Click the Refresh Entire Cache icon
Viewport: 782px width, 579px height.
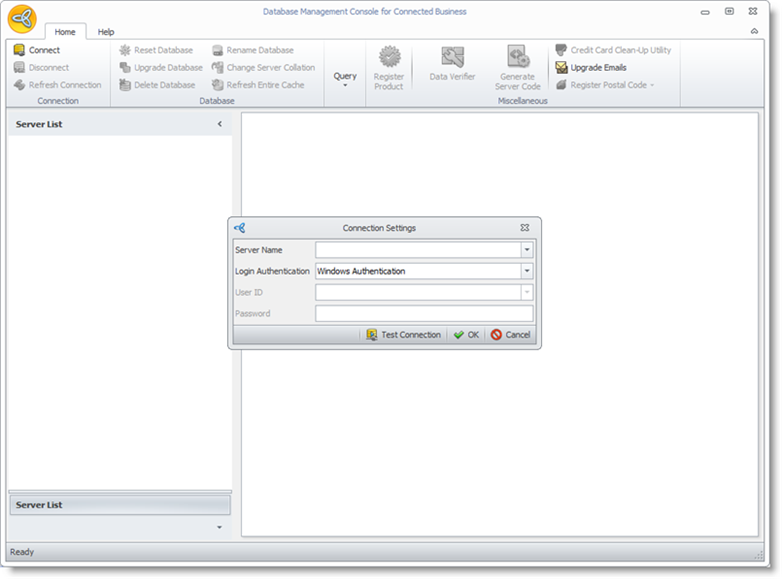coord(217,85)
